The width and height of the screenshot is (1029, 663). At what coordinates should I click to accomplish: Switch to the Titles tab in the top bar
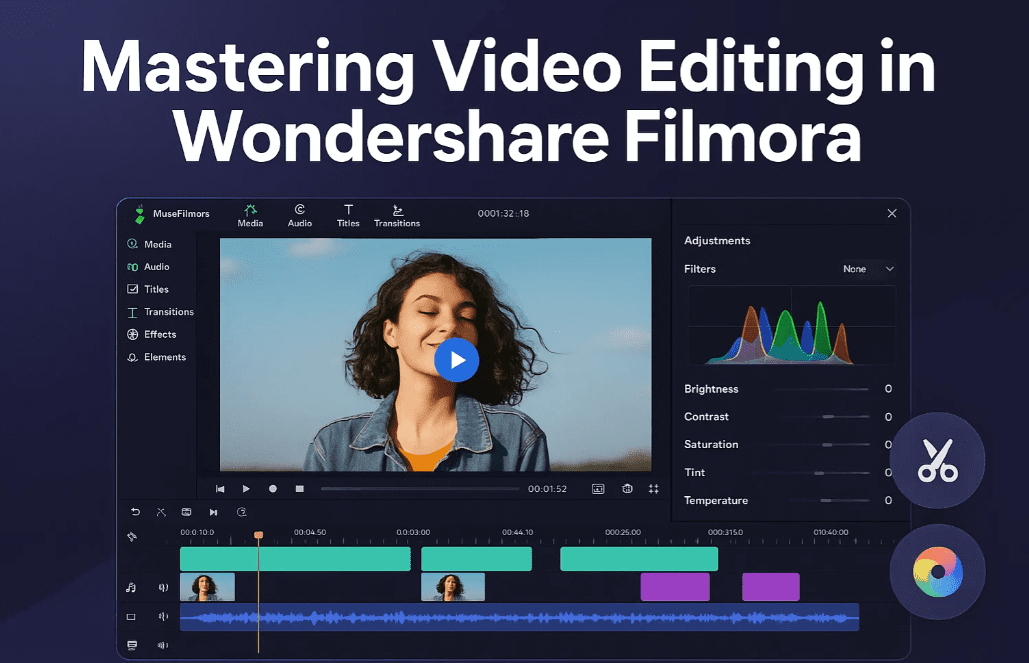point(348,215)
